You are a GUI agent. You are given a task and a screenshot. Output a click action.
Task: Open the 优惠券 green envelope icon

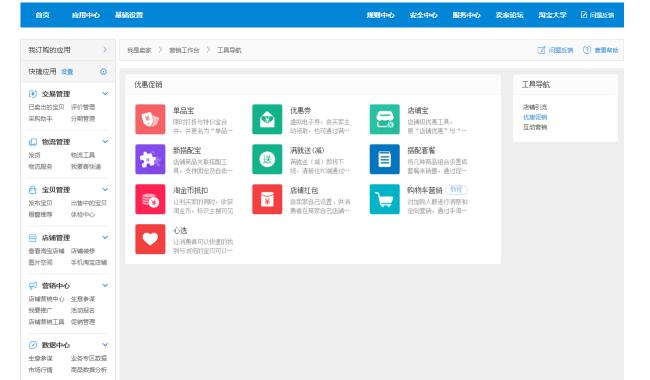[x=267, y=119]
